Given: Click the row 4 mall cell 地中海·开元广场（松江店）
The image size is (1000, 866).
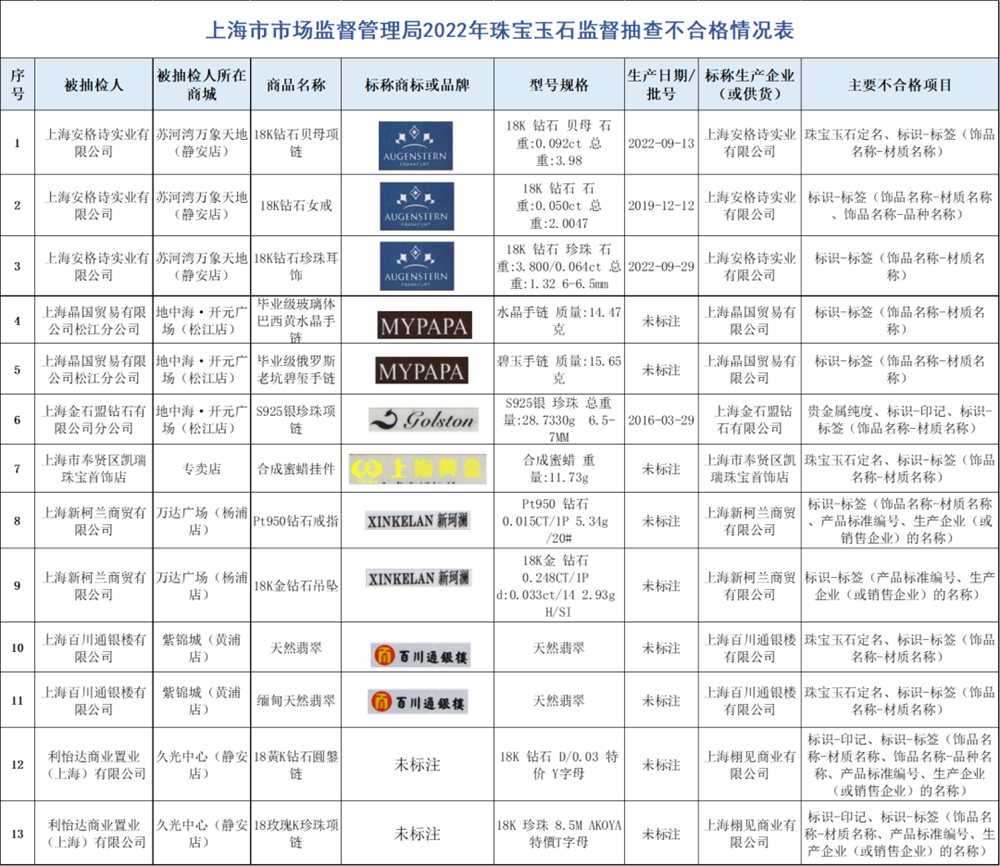Looking at the screenshot, I should tap(202, 321).
